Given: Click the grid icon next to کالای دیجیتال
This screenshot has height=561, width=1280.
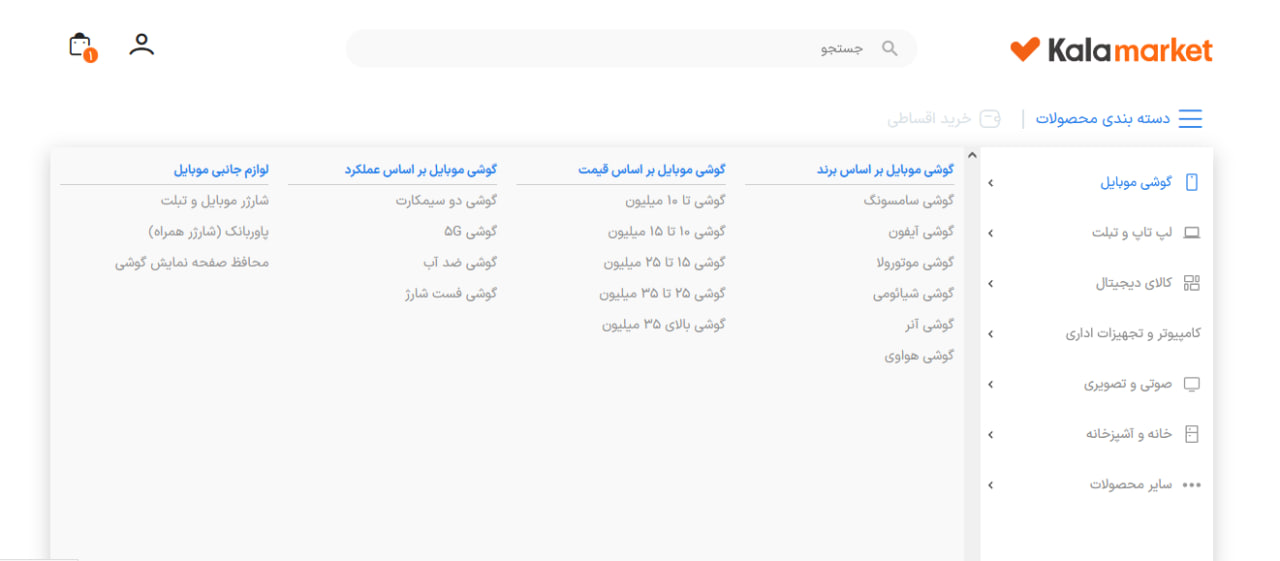Looking at the screenshot, I should tap(1191, 283).
